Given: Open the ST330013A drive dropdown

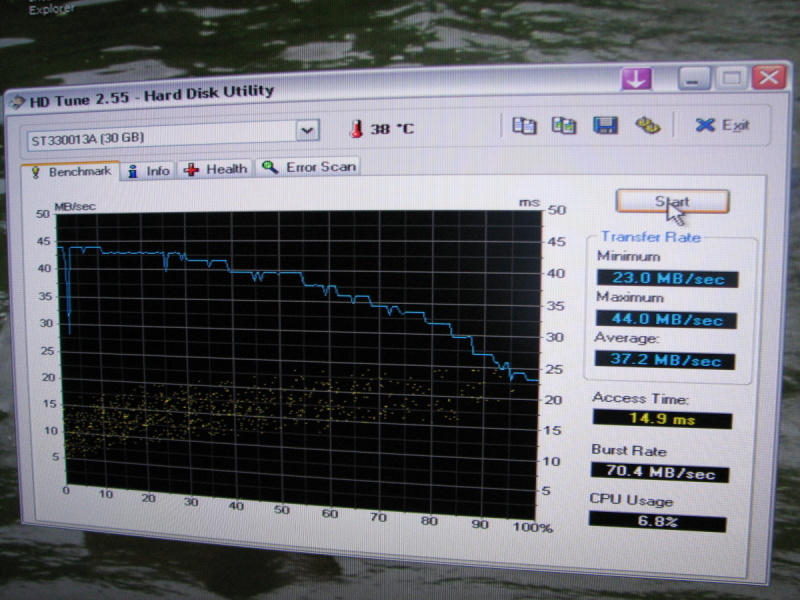Looking at the screenshot, I should 307,131.
